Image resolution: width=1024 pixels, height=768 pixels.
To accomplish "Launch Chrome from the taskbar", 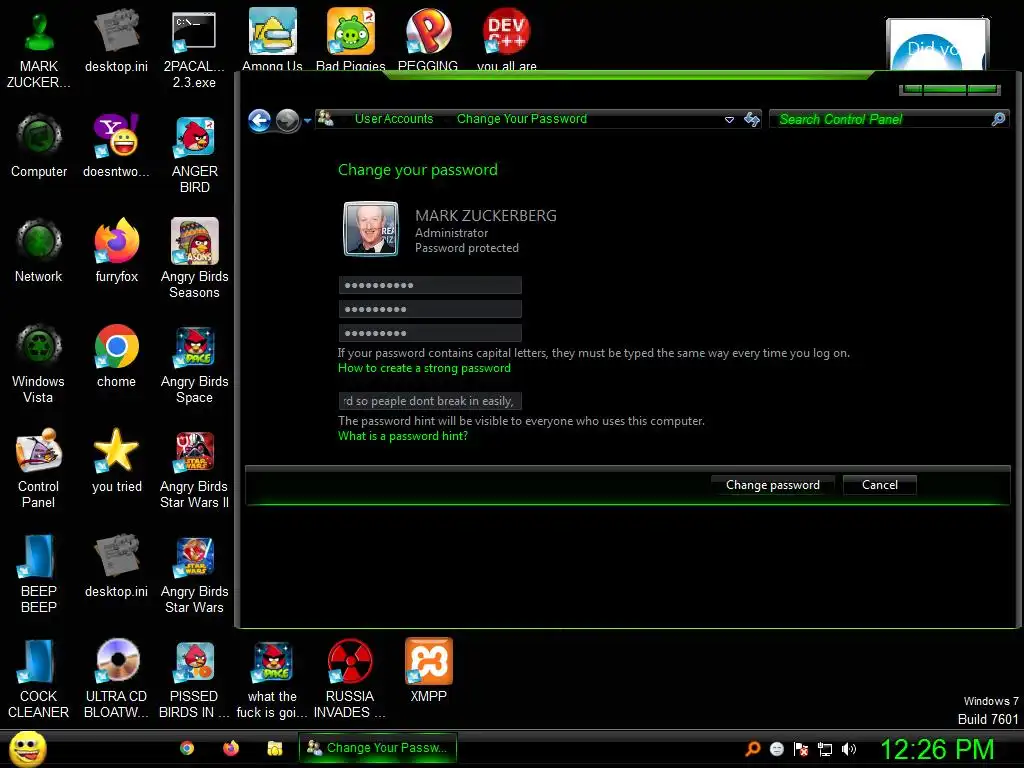I will click(187, 748).
